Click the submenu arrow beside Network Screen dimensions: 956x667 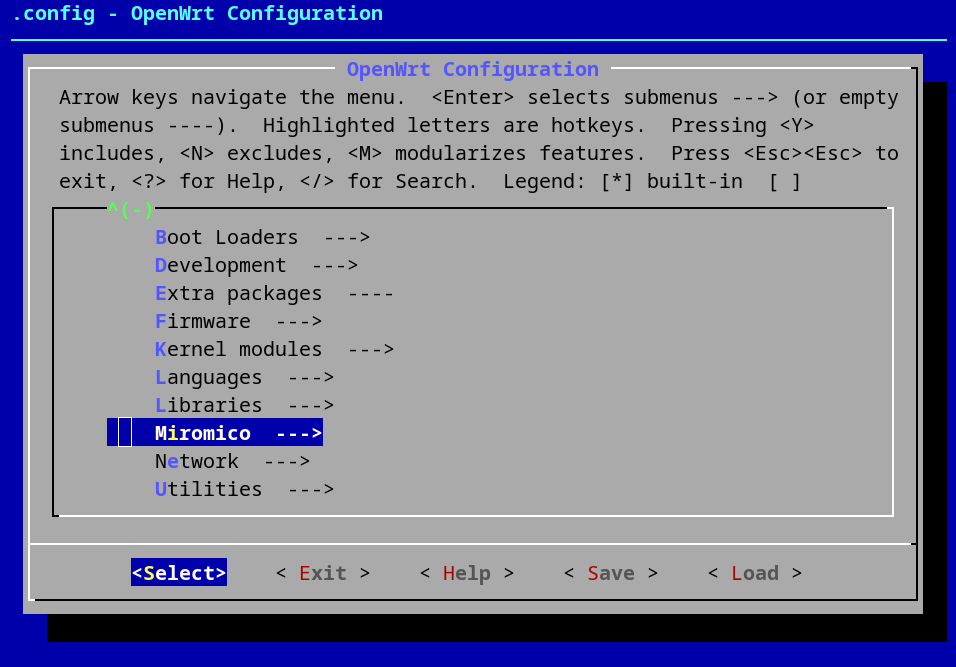point(287,461)
